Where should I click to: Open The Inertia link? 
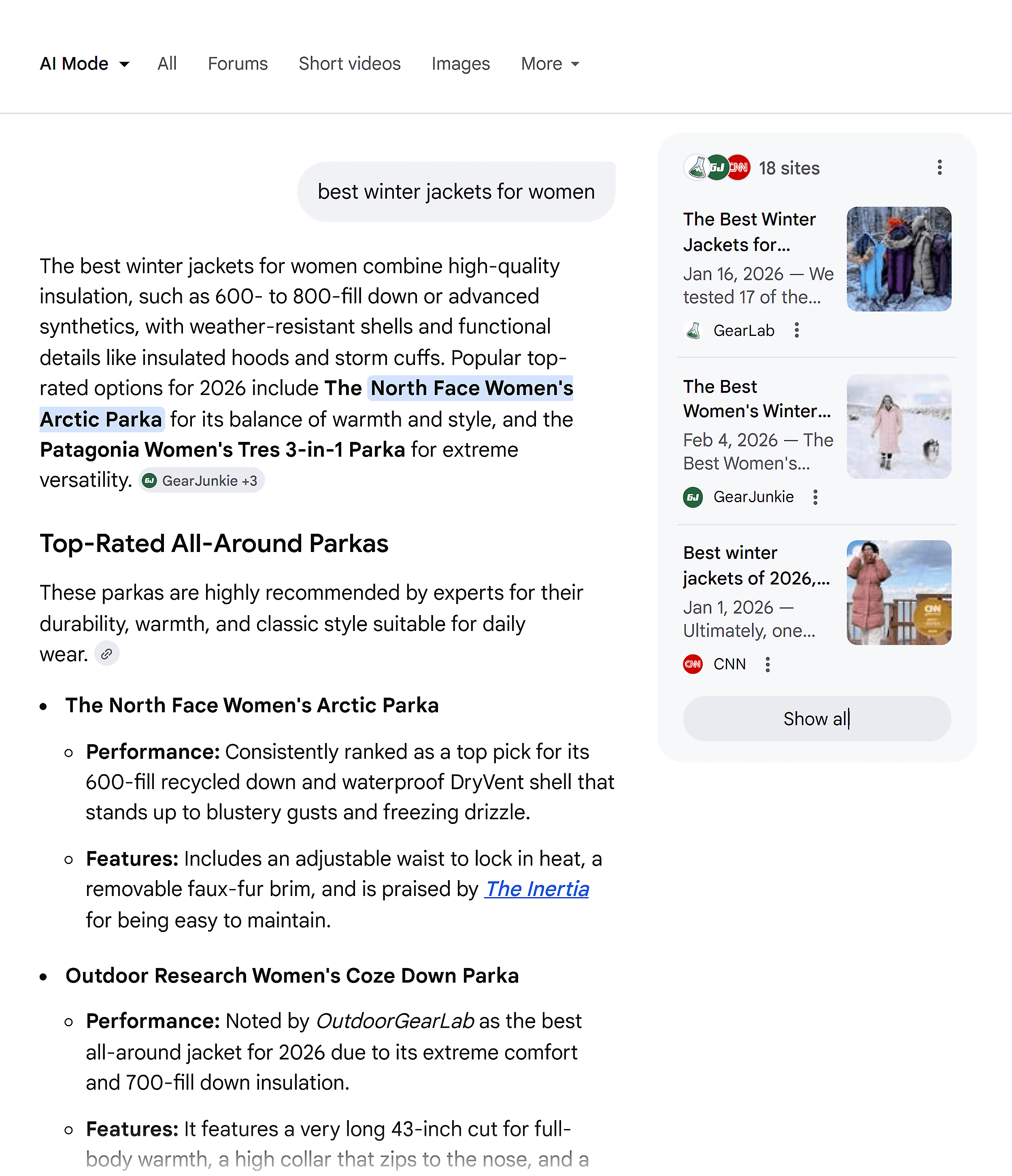coord(536,889)
